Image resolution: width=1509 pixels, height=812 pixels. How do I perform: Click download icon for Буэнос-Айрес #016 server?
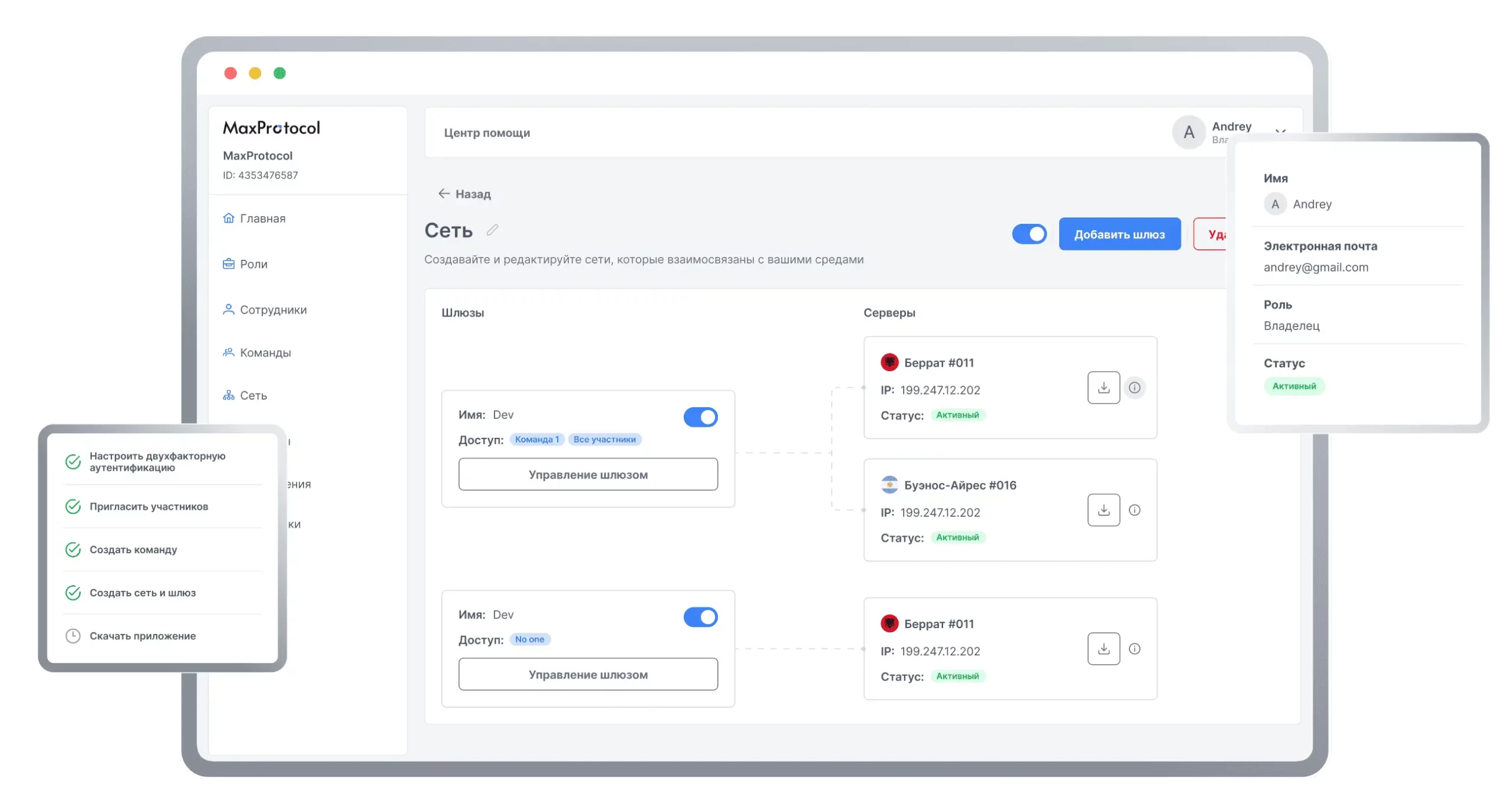tap(1103, 510)
